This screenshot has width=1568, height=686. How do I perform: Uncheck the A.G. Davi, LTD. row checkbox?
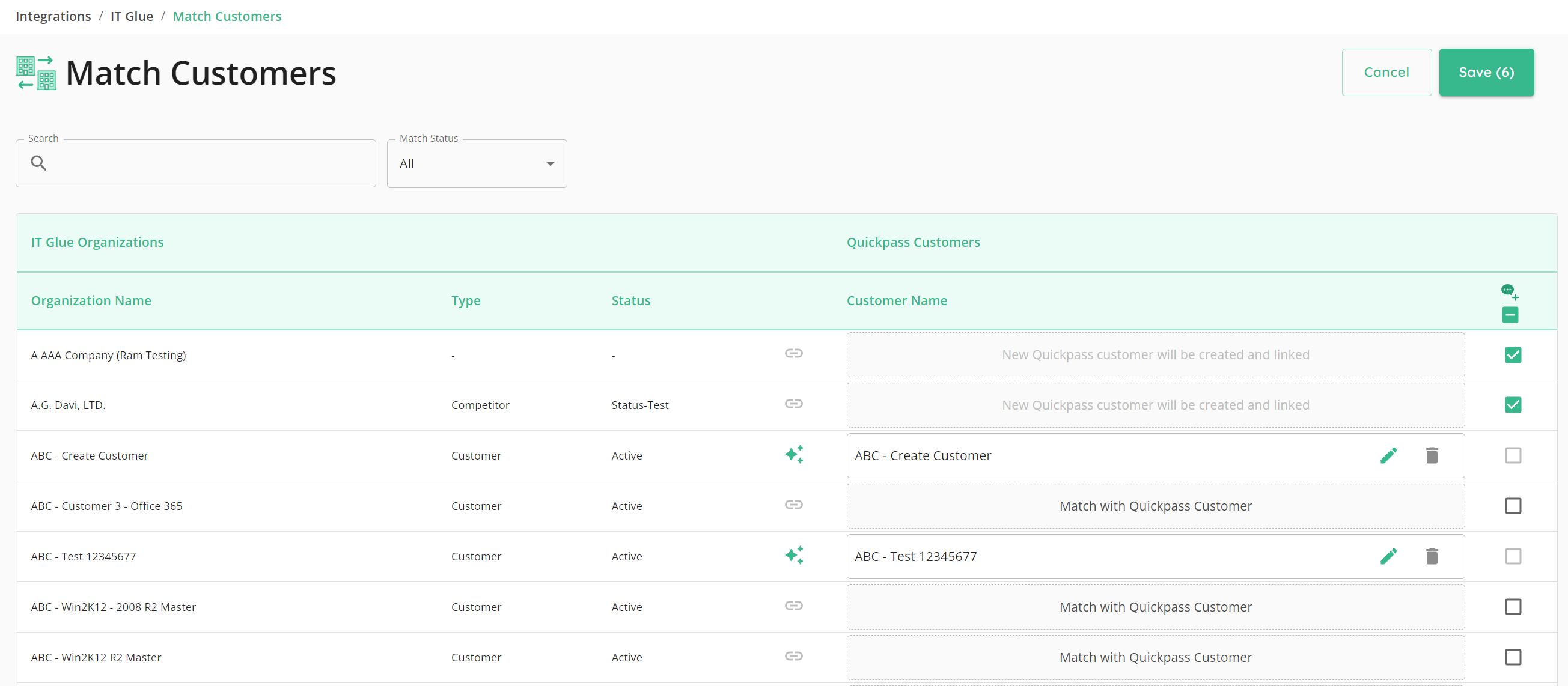click(x=1513, y=405)
